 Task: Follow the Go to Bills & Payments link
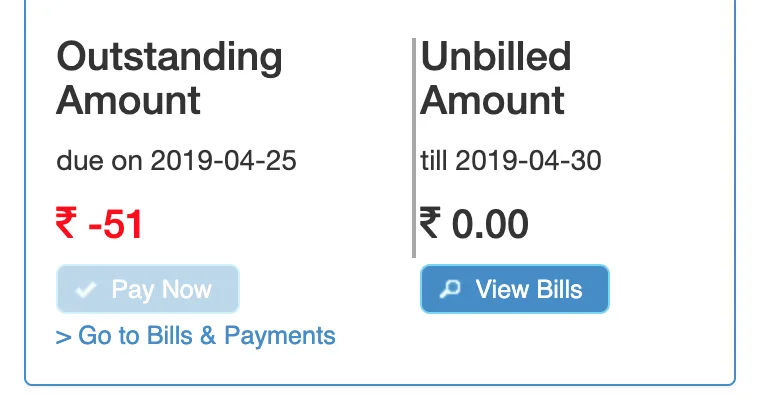click(x=196, y=336)
